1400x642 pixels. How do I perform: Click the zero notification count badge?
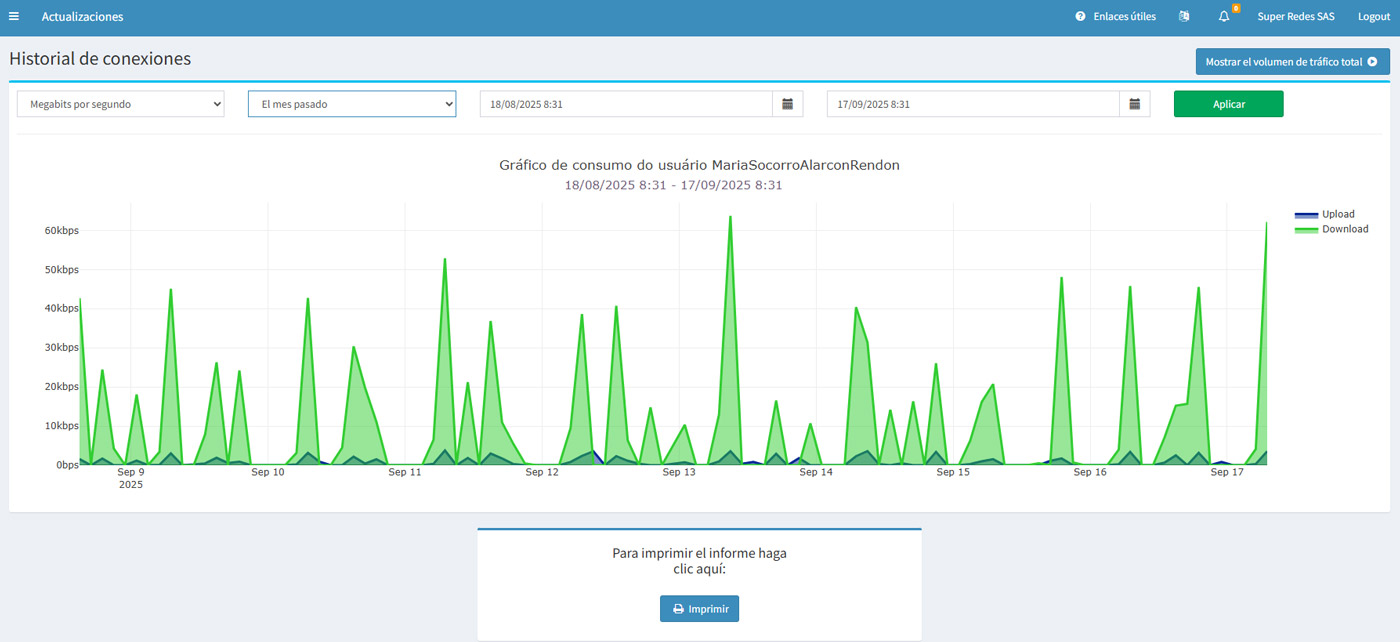pyautogui.click(x=1236, y=9)
